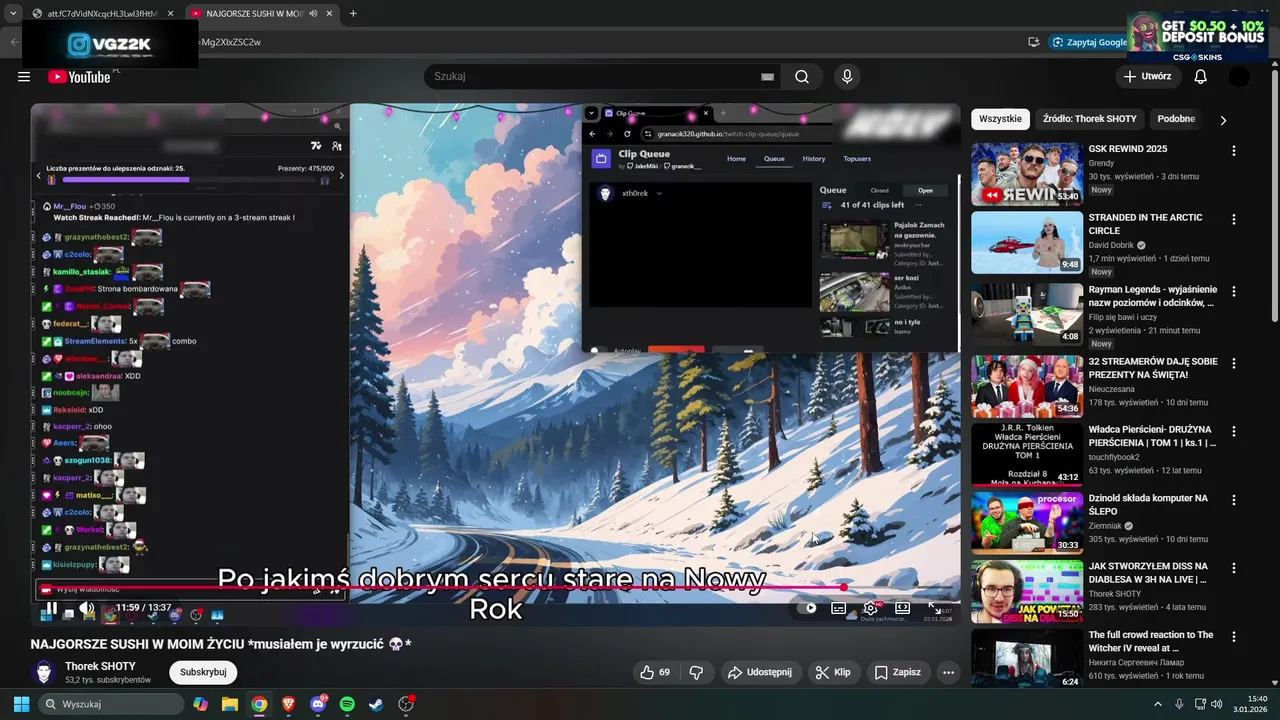Open options for STRANDED IN THE ARCTIC CIRCLE

[x=1233, y=219]
